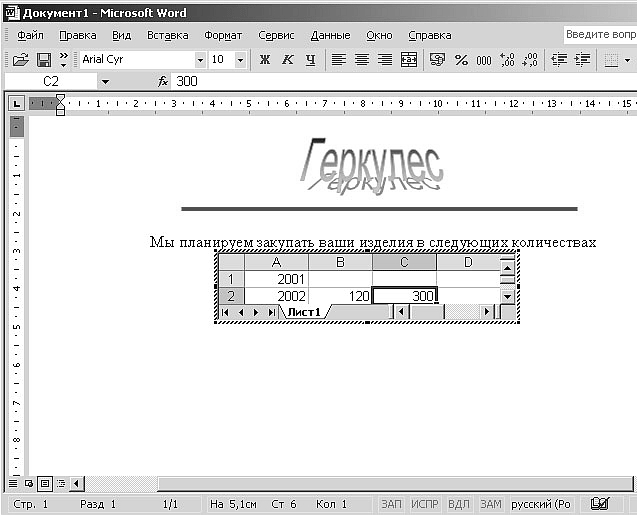Switch to Print Layout view icon

click(45, 483)
